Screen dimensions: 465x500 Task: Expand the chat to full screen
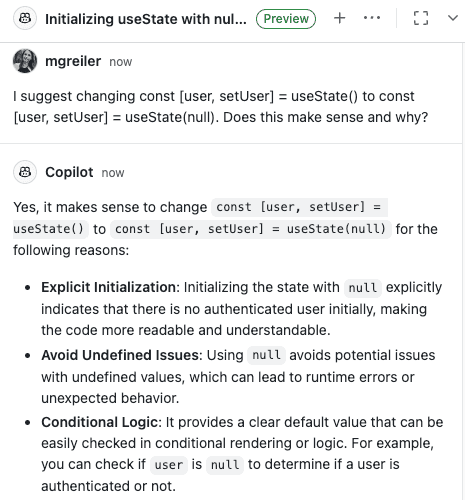coord(421,18)
